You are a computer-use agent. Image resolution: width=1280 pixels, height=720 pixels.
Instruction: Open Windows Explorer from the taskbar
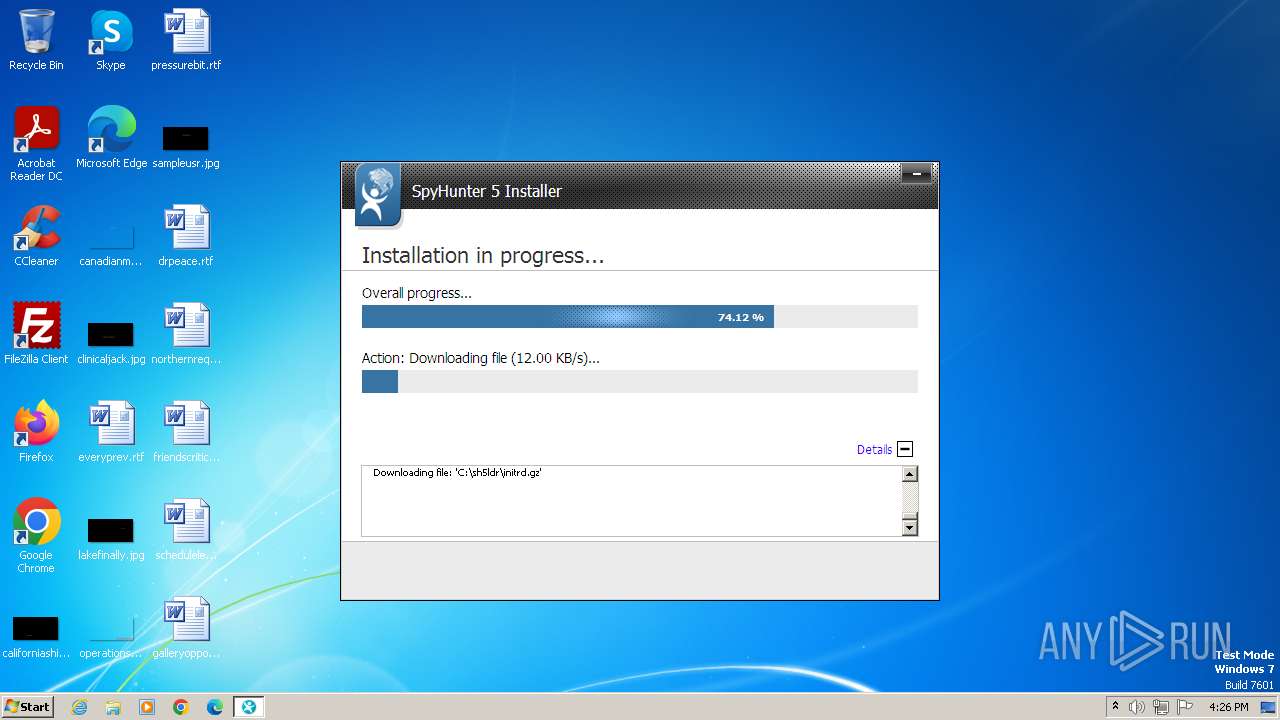(x=113, y=707)
